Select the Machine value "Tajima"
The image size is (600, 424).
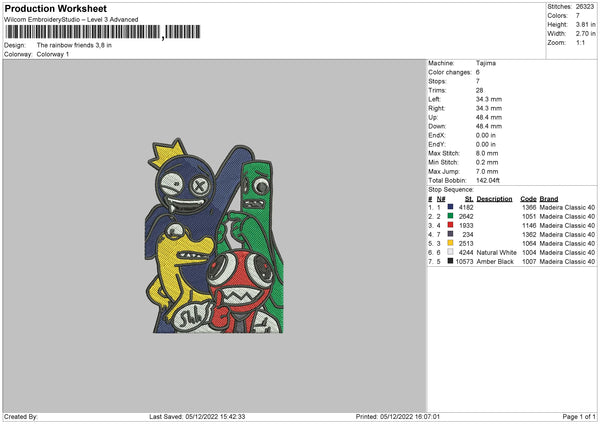click(486, 63)
